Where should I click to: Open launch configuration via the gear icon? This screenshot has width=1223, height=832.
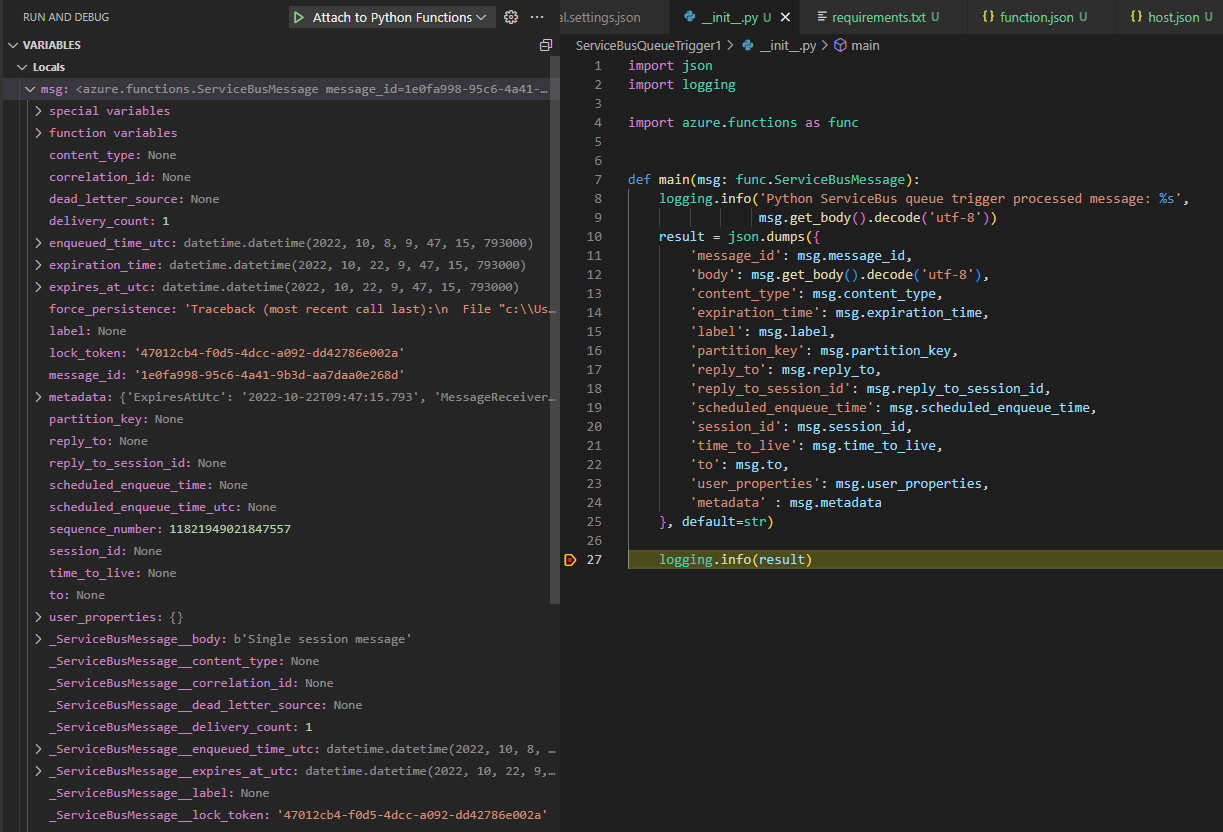click(510, 16)
